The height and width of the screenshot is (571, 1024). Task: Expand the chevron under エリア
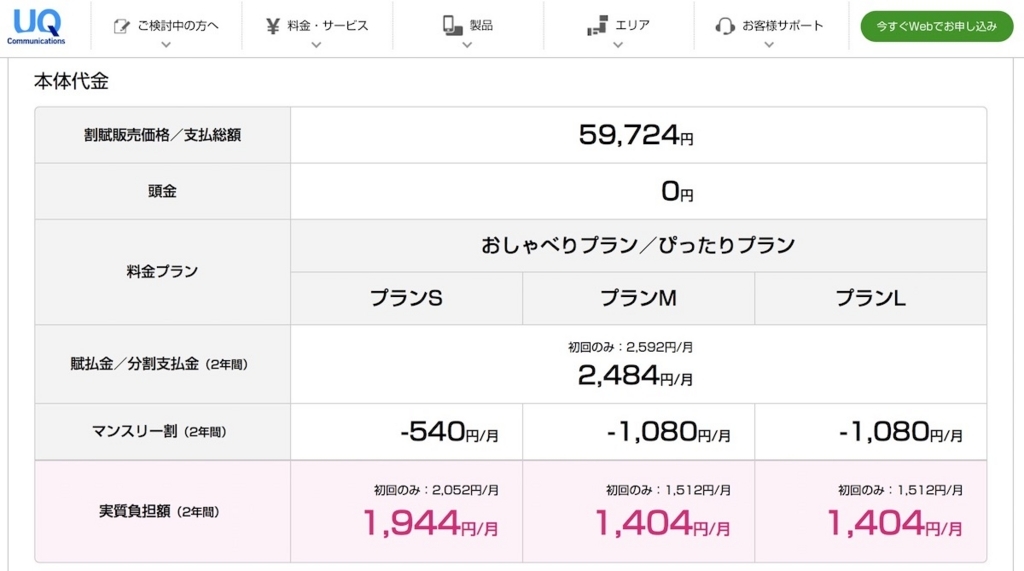[x=618, y=44]
